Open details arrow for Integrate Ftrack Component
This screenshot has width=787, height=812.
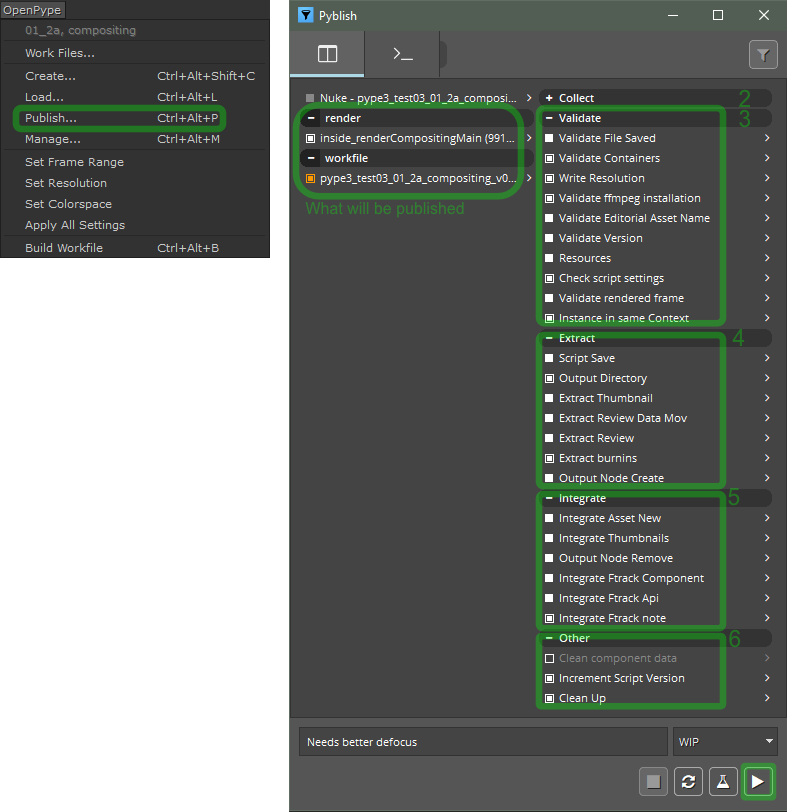click(x=767, y=578)
